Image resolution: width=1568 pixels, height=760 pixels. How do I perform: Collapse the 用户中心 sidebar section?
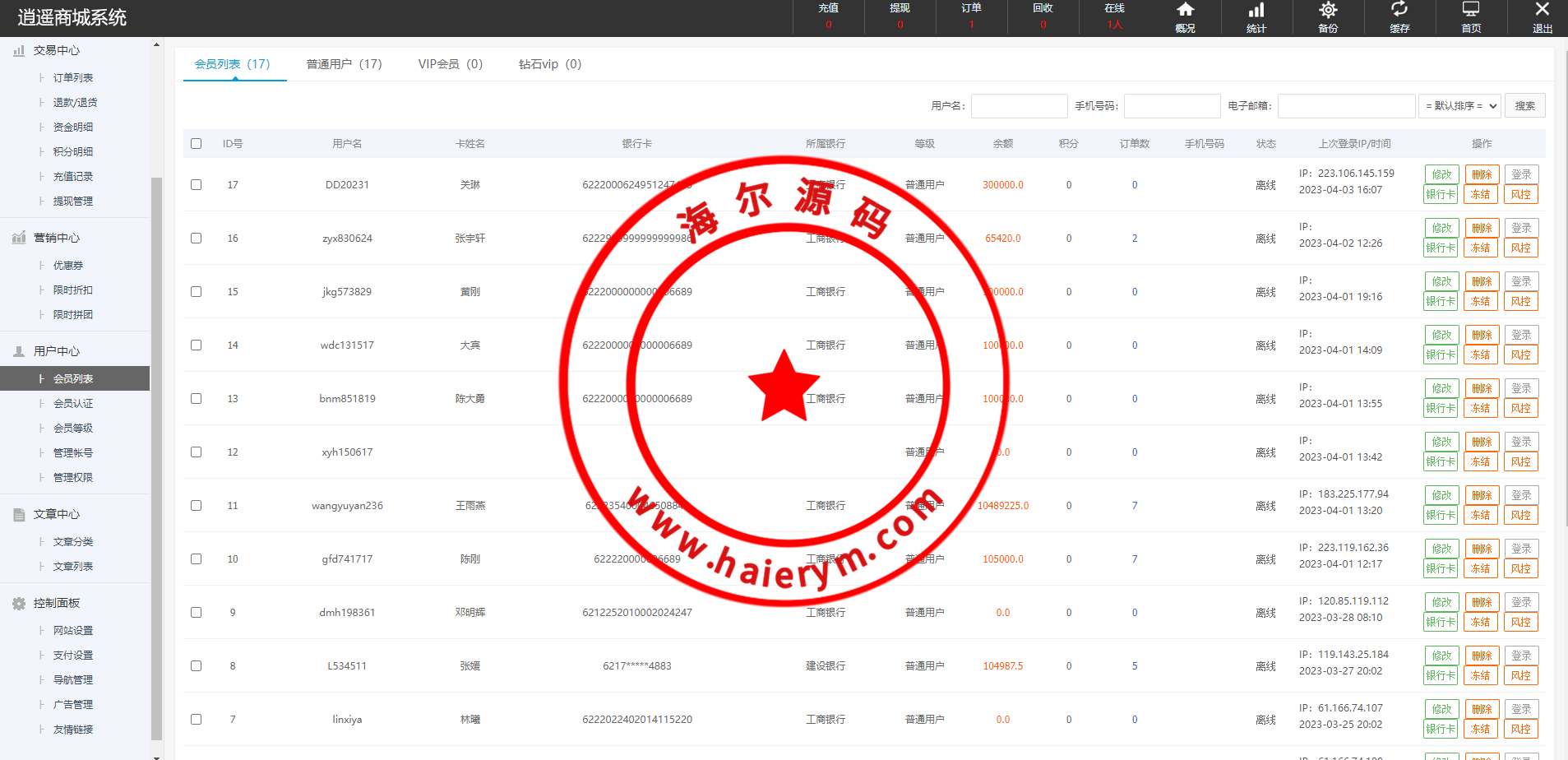point(57,351)
